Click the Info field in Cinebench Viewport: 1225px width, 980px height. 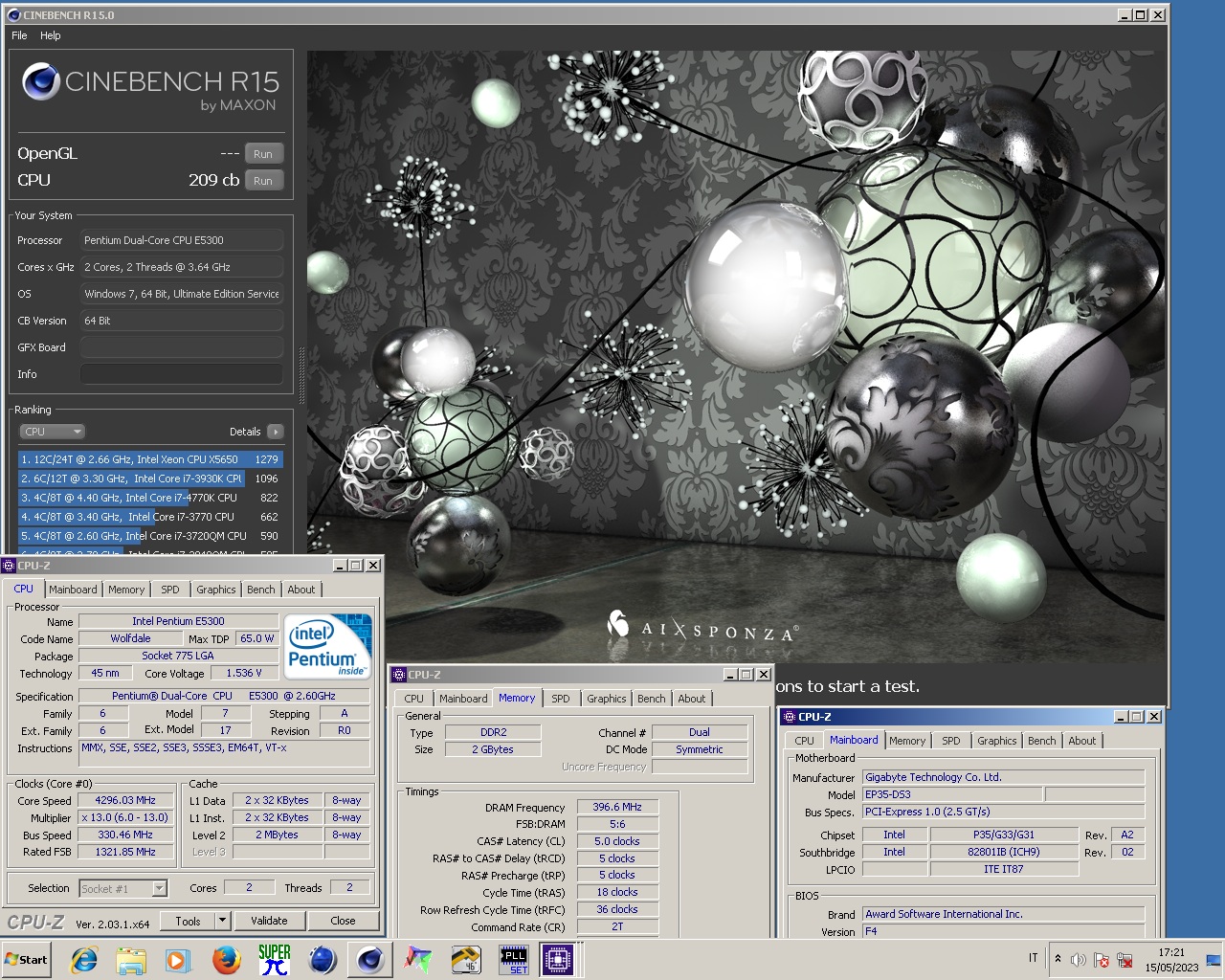[x=182, y=374]
